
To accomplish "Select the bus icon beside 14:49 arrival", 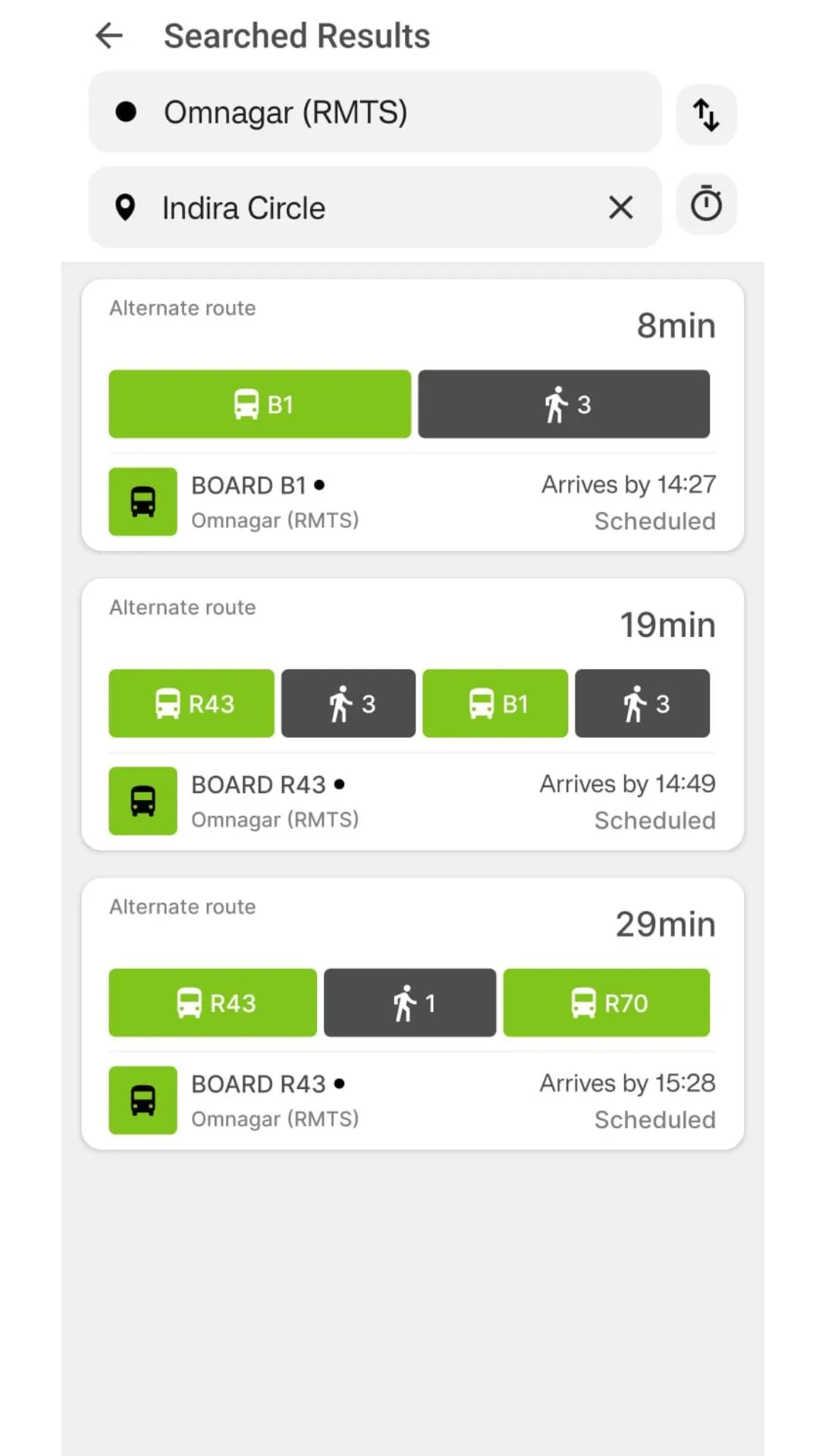I will (x=143, y=801).
